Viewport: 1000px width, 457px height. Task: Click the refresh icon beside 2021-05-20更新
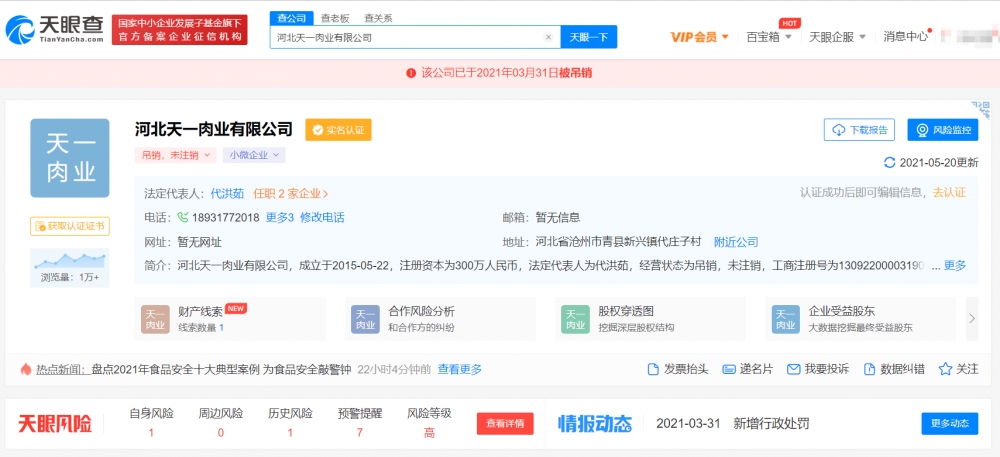(890, 163)
